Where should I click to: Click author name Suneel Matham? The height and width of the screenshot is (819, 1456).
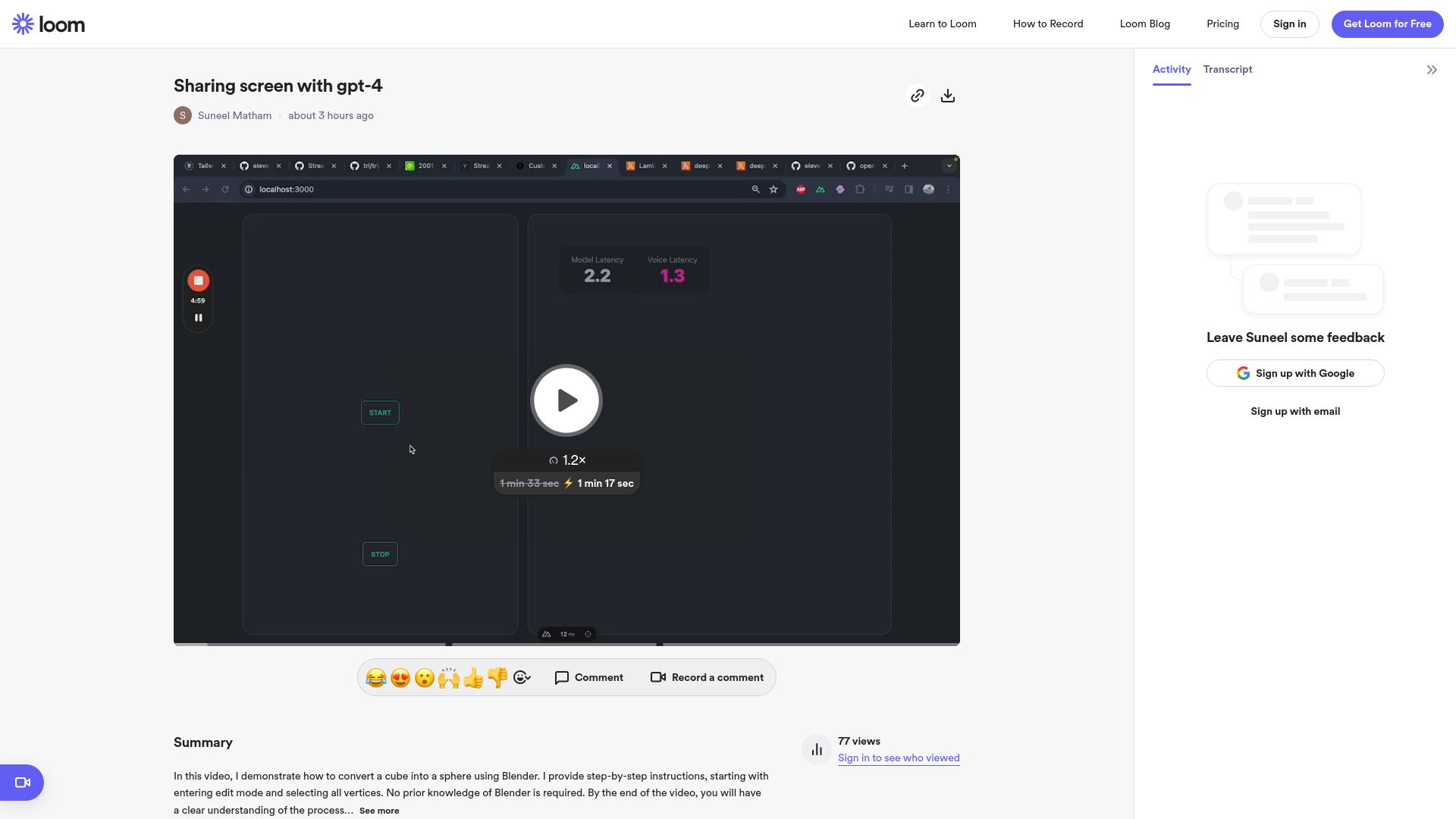point(234,116)
